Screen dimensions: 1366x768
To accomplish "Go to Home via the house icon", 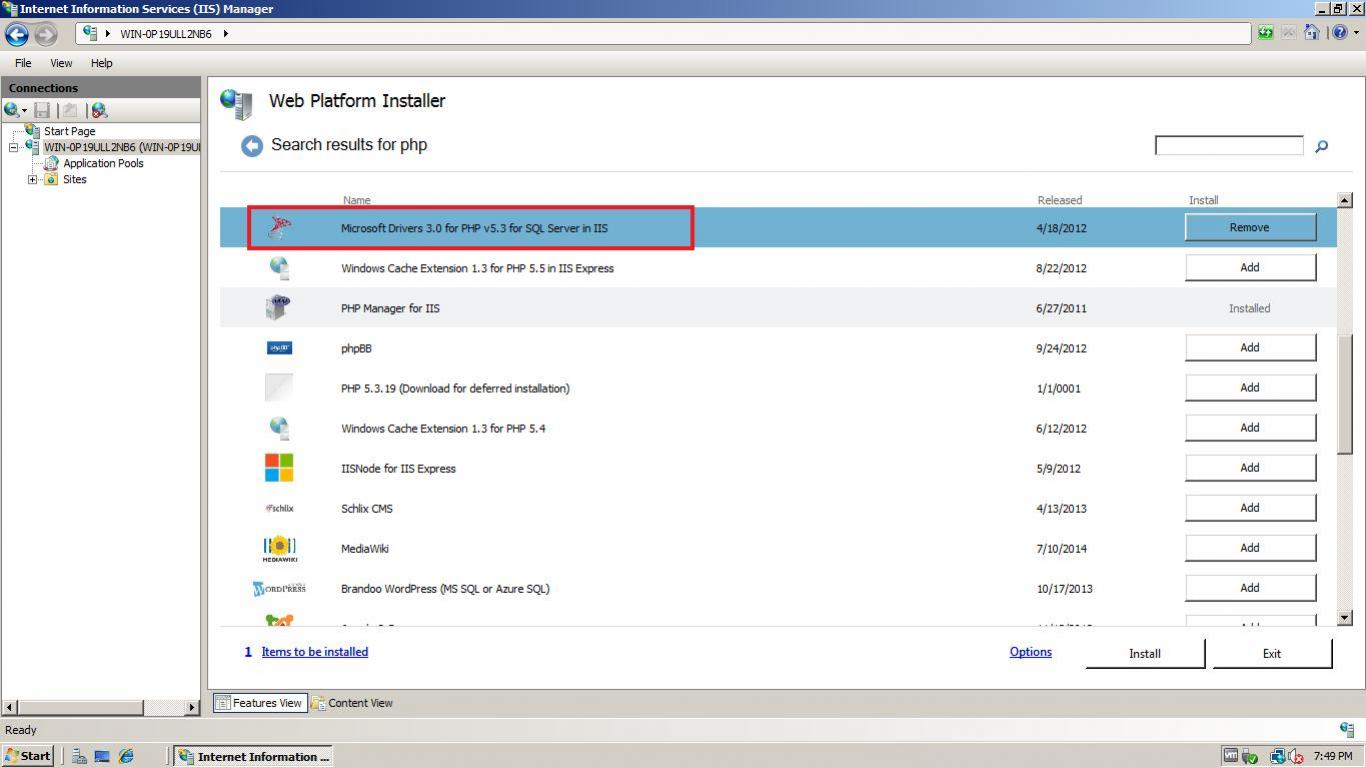I will pyautogui.click(x=1312, y=33).
